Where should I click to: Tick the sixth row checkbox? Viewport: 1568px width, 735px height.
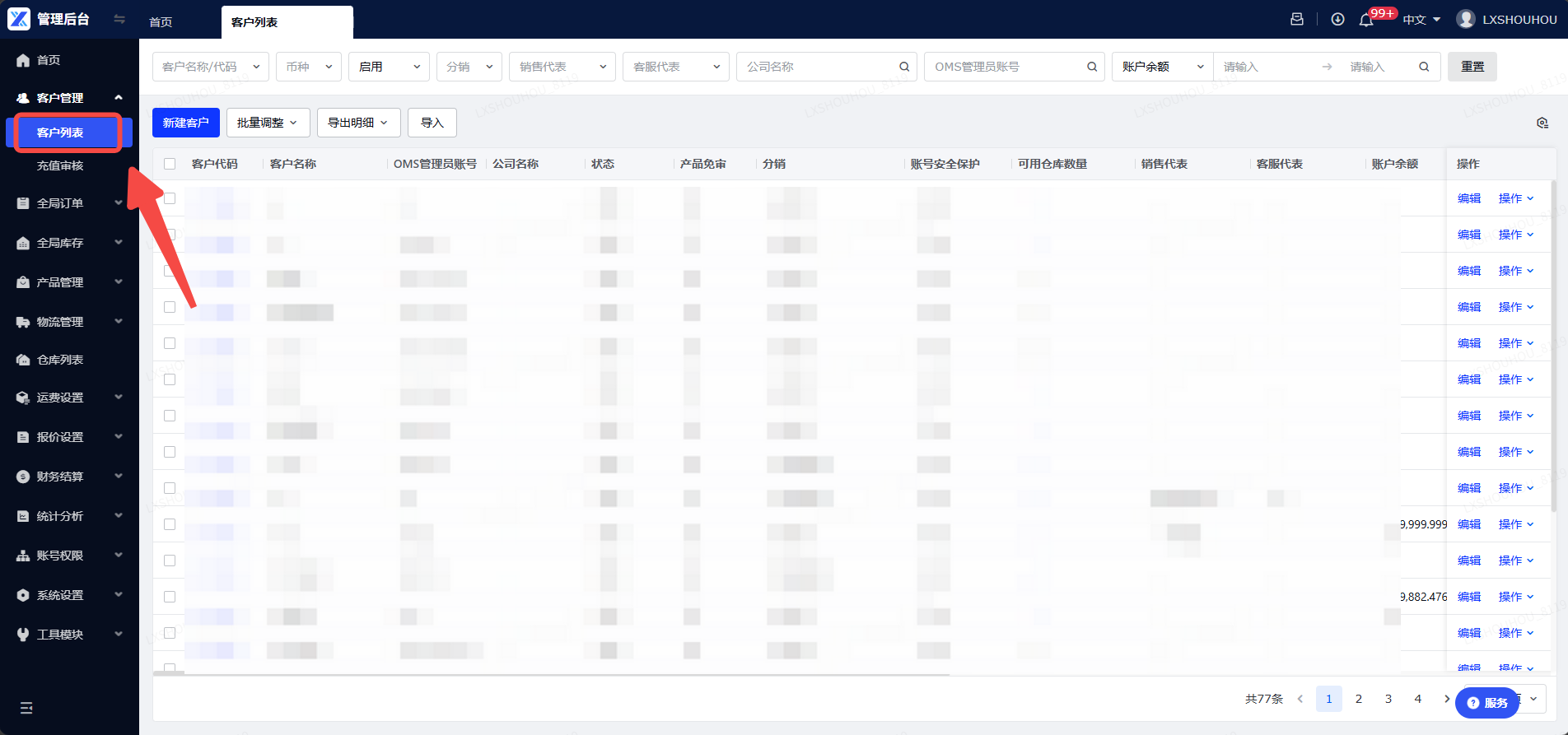tap(170, 379)
